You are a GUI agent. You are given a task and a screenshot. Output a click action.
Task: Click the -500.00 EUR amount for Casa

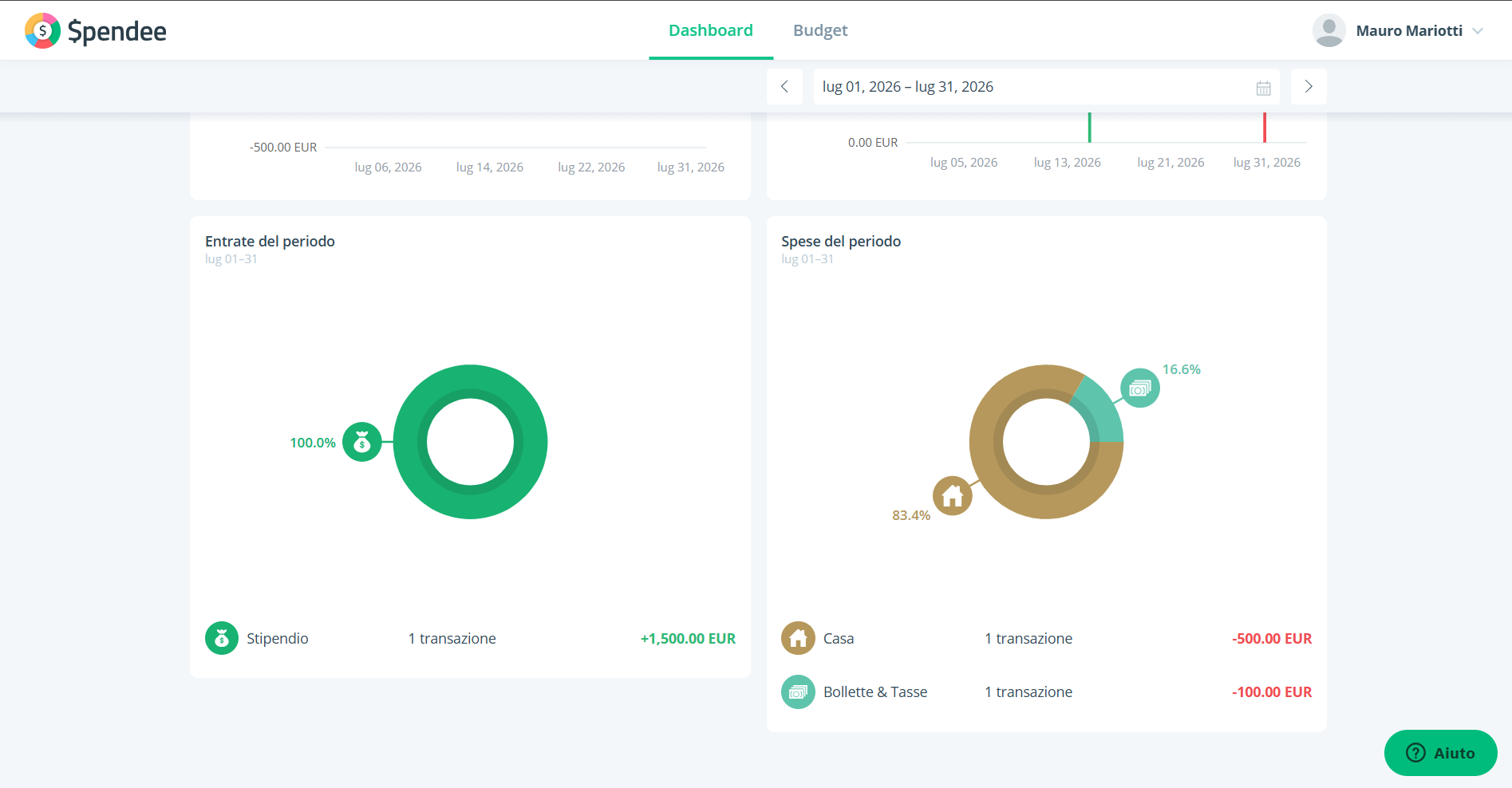click(x=1272, y=638)
